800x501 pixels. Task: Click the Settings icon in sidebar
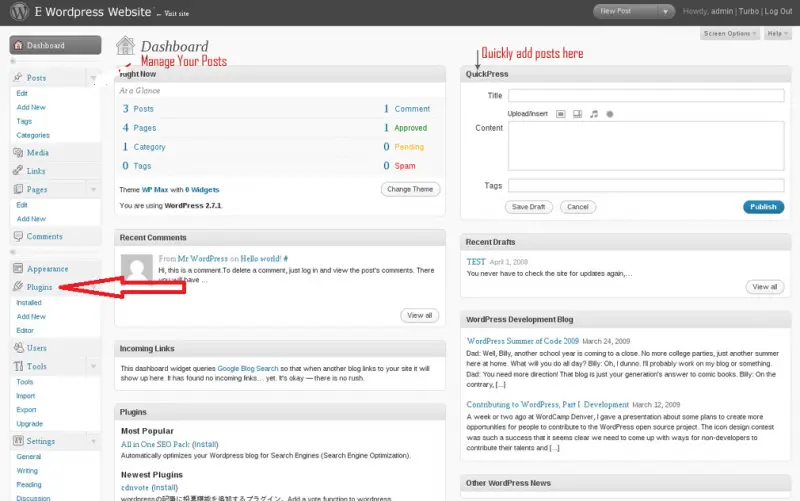18,441
